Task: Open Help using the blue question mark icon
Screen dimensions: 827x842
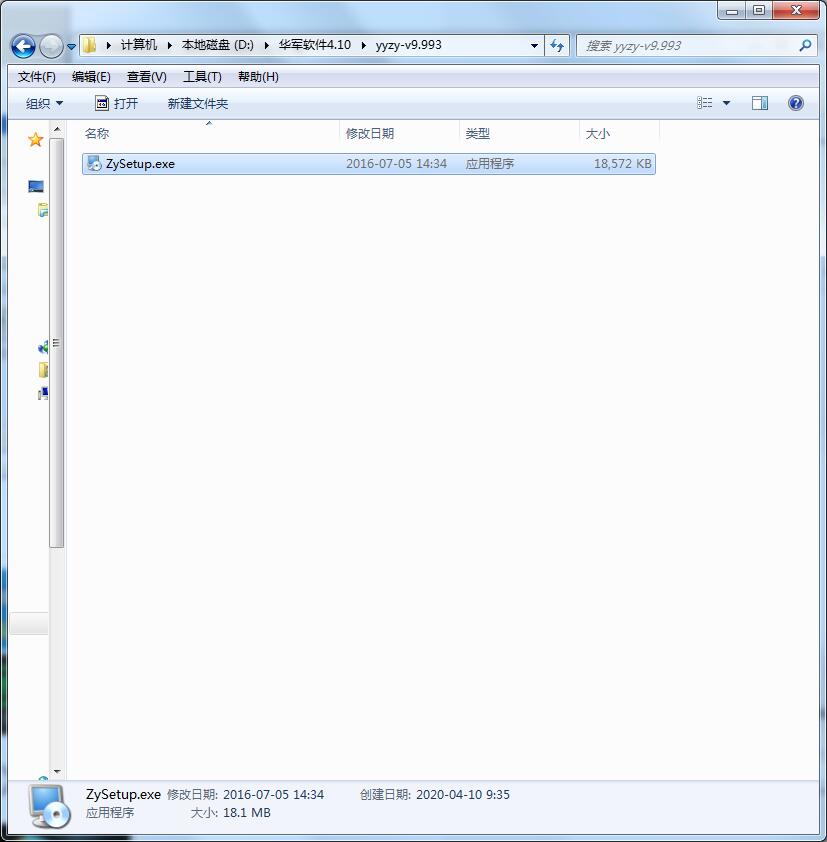Action: (793, 102)
